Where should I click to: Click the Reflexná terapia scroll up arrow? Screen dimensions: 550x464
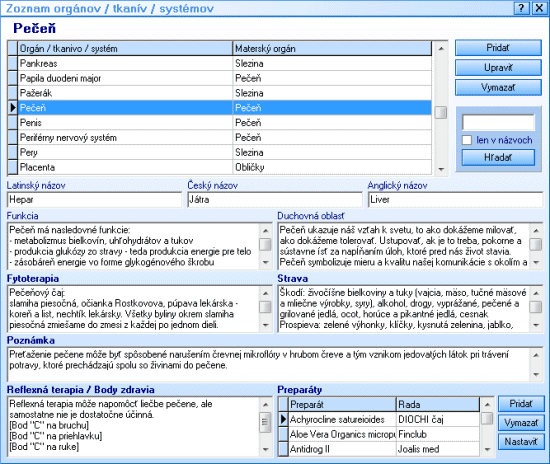[266, 405]
